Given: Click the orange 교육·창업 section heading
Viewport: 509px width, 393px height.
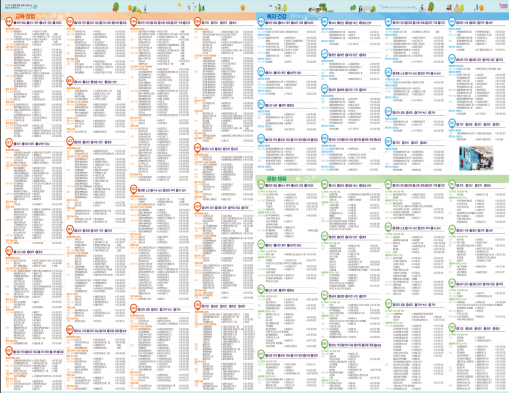Looking at the screenshot, I should click(25, 16).
